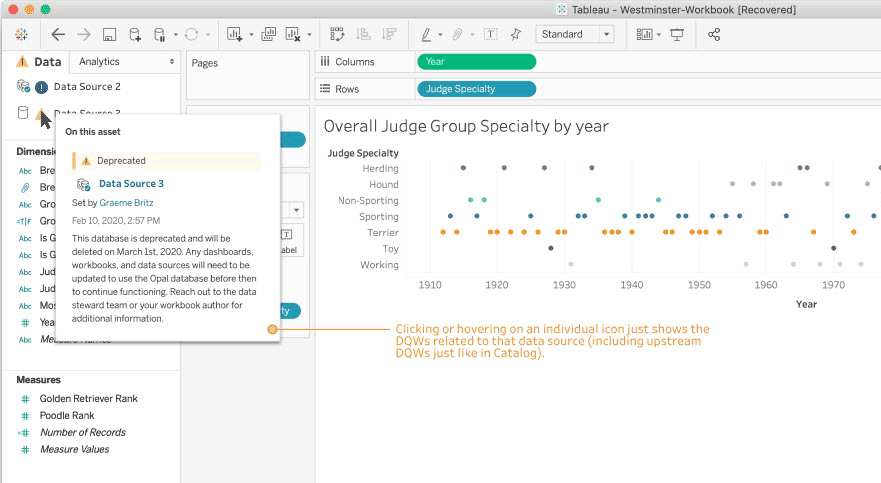Click the Columns shelf label
Viewport: 881px width, 483px height.
355,62
